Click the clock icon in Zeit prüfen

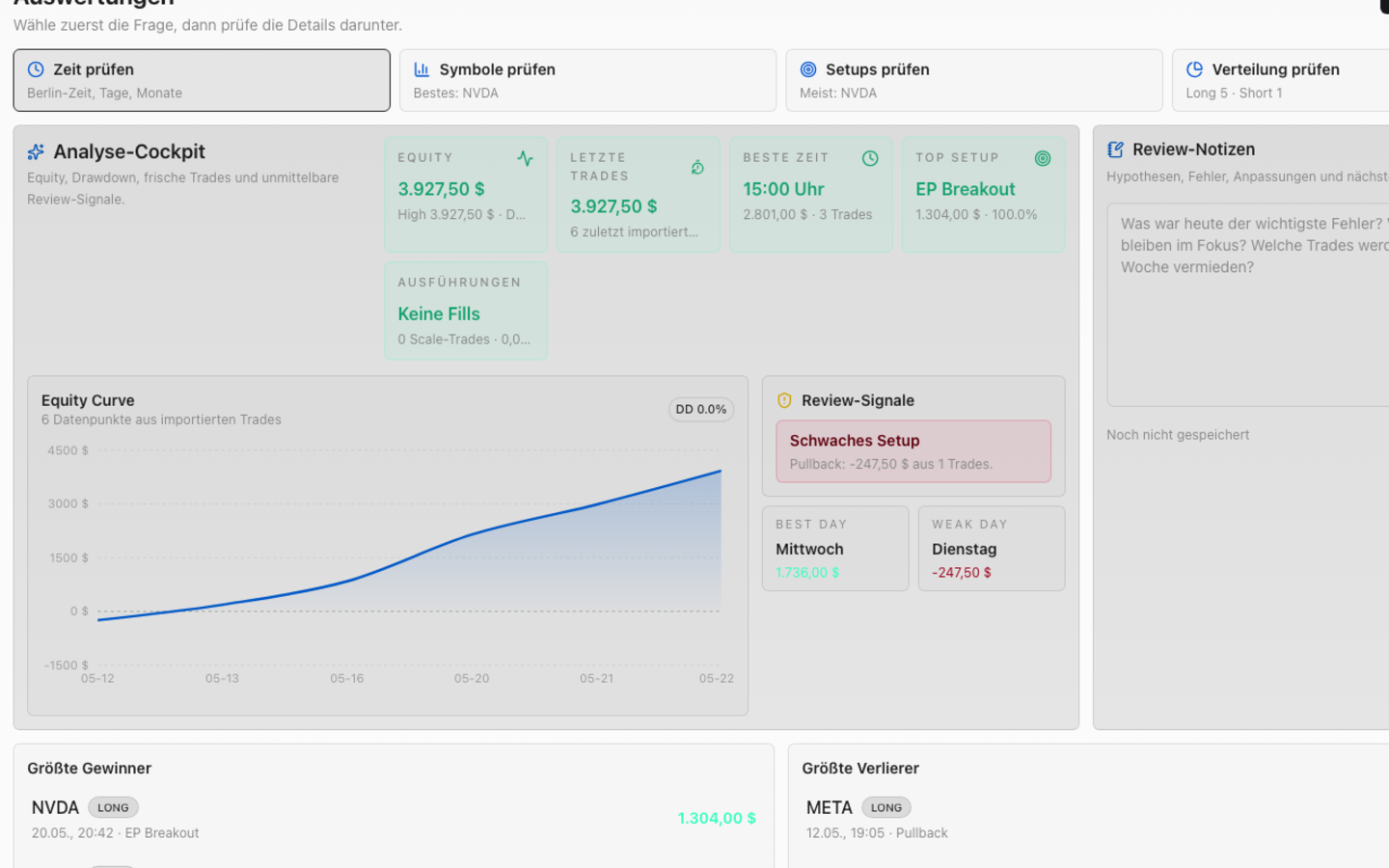click(36, 69)
